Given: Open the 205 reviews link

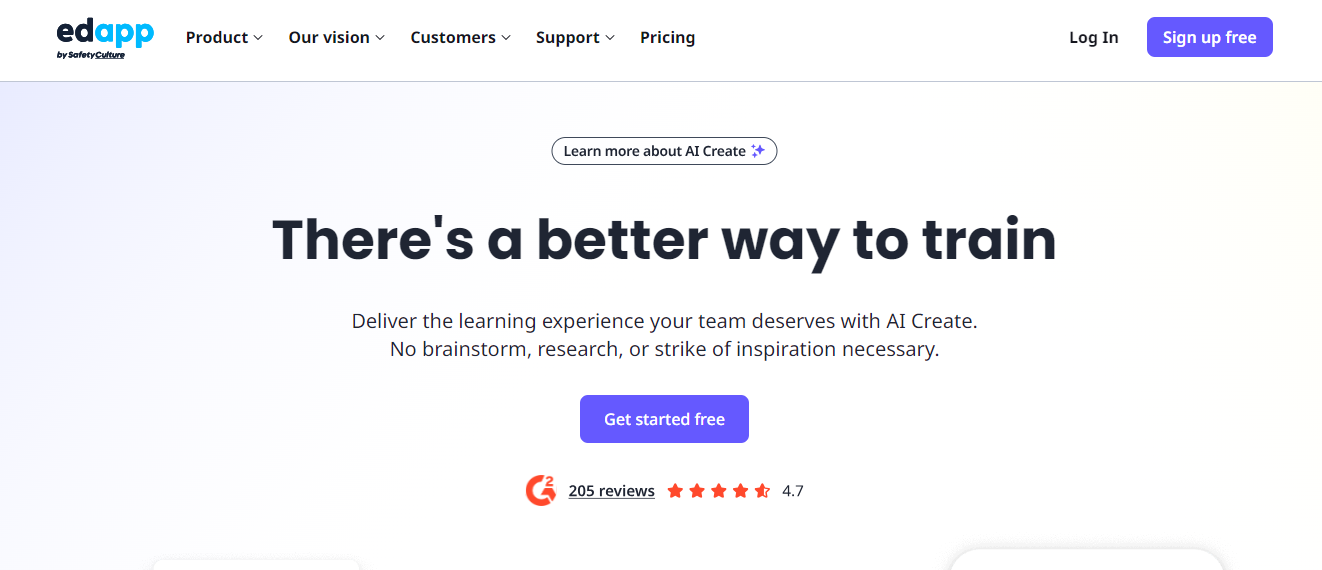Looking at the screenshot, I should tap(611, 491).
